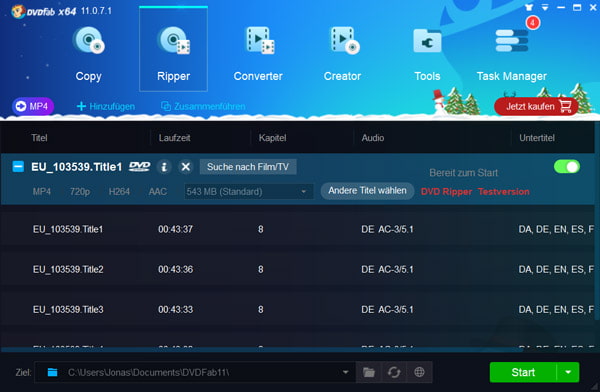Show info for EU_103539.Title1

click(164, 167)
